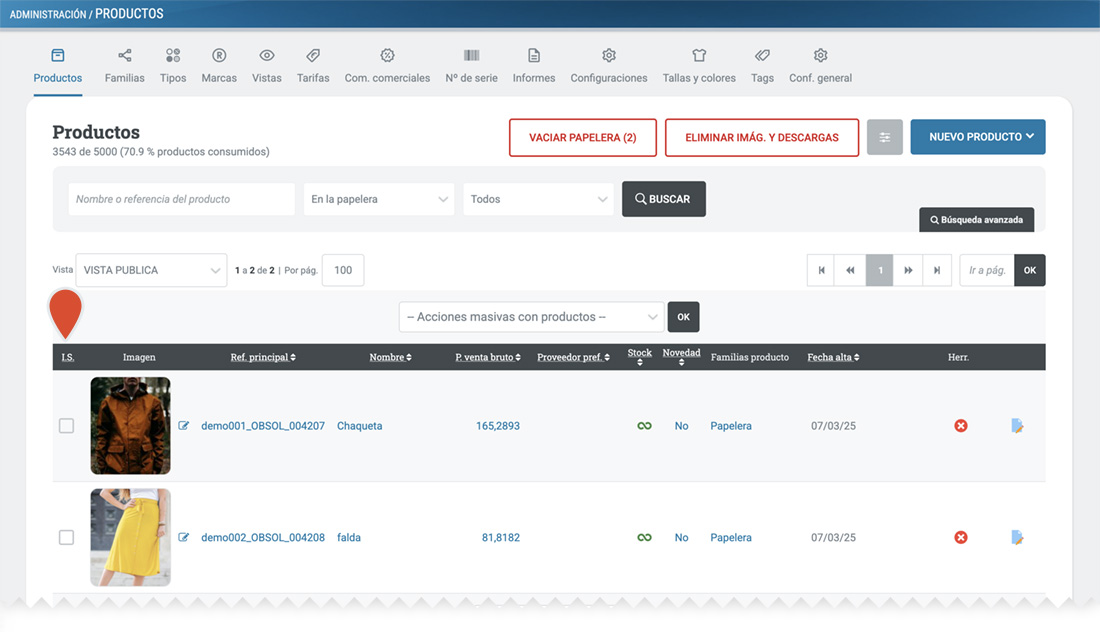Click edit pencil icon for demo002_OBSOL_004208
This screenshot has width=1100, height=632.
(184, 537)
